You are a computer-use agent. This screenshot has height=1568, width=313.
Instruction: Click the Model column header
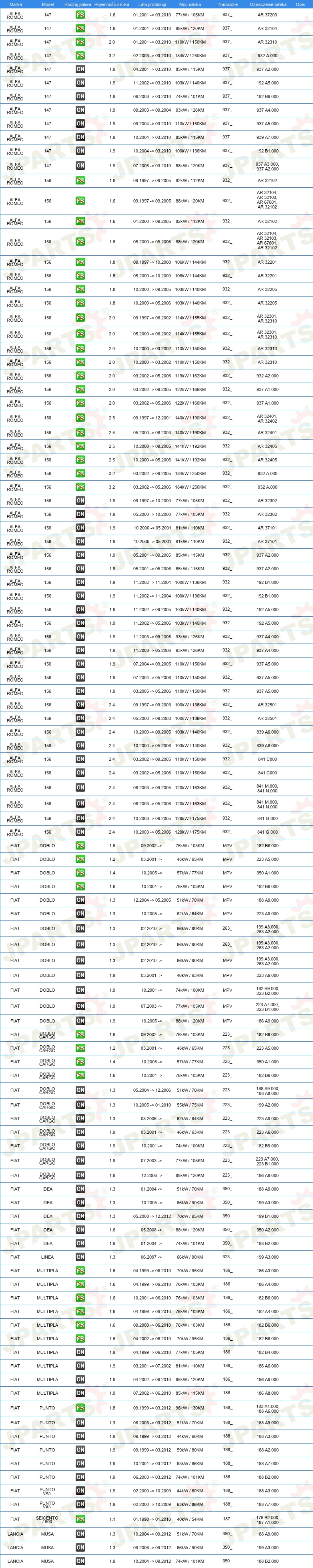point(48,4)
